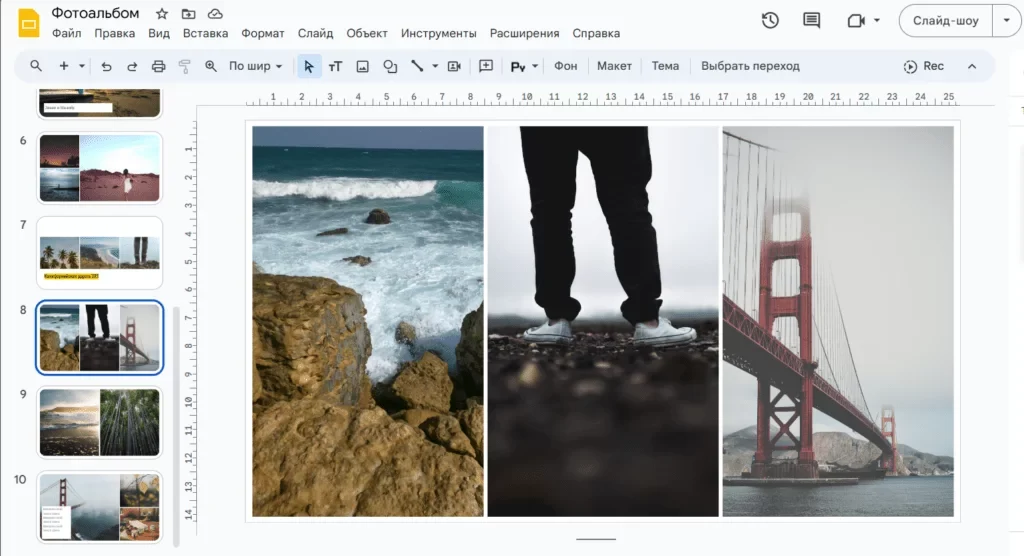This screenshot has width=1024, height=556.
Task: Open the Правка menu
Action: coord(114,33)
